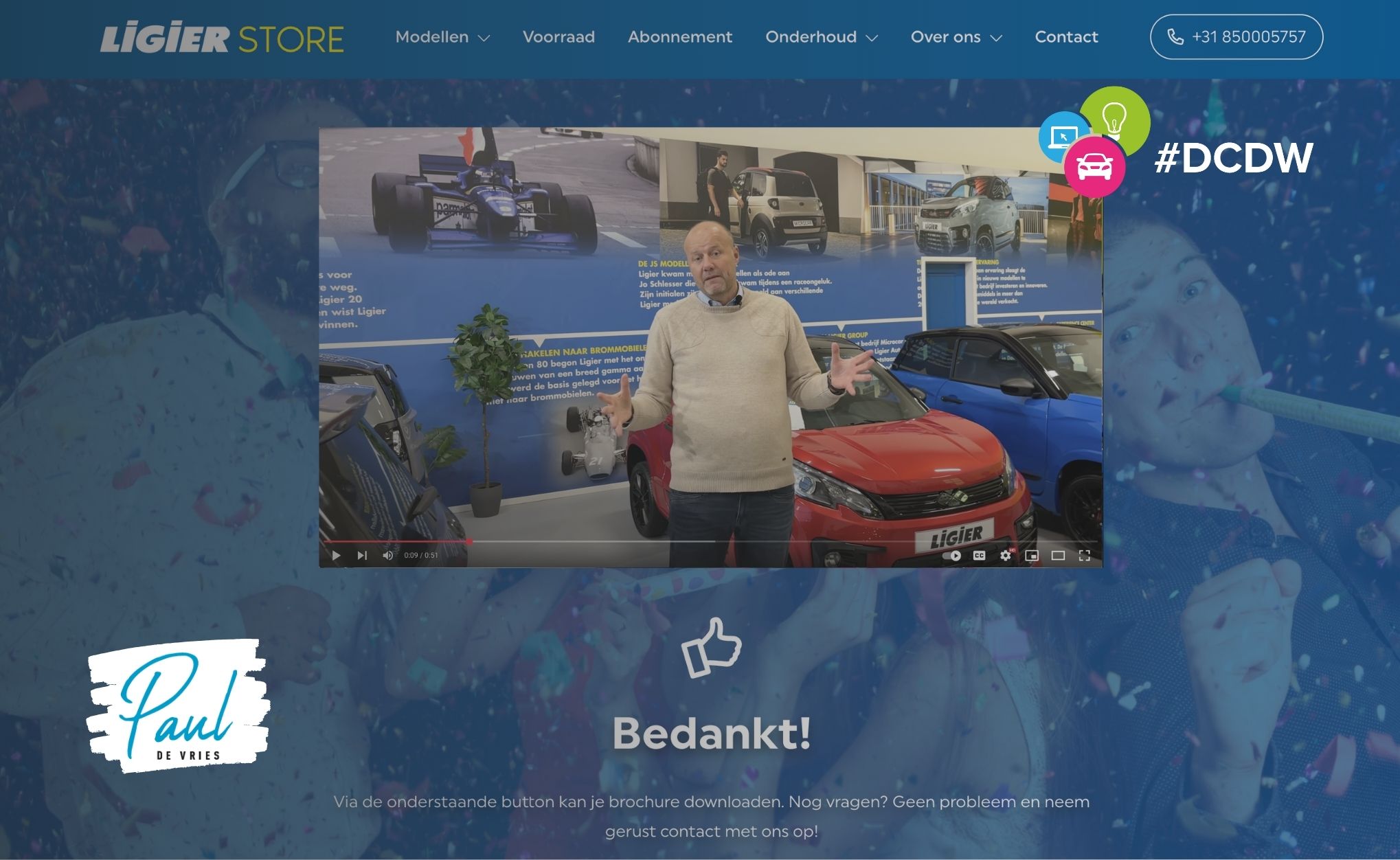Open video quality settings gear

coord(1006,555)
